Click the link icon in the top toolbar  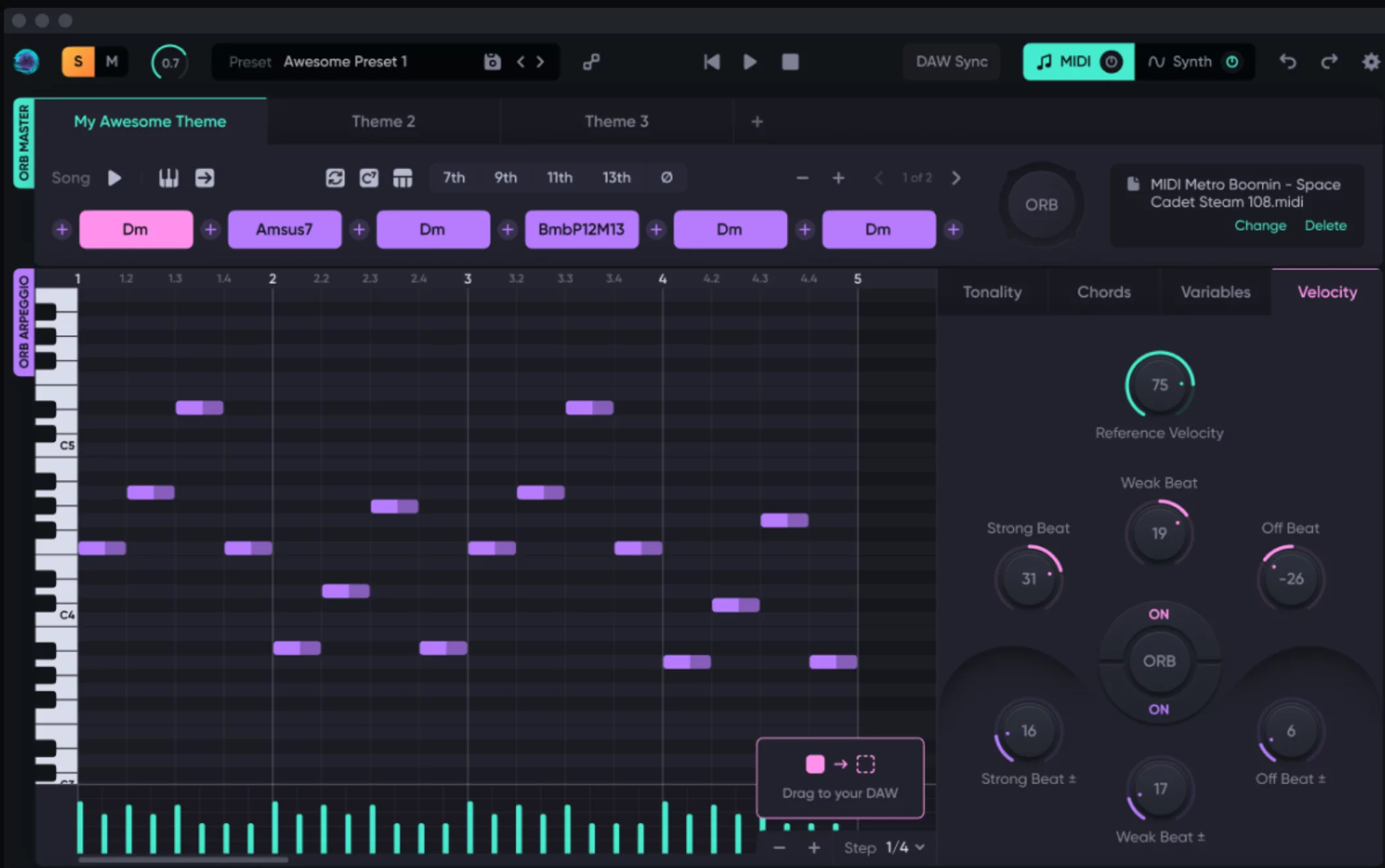(591, 62)
